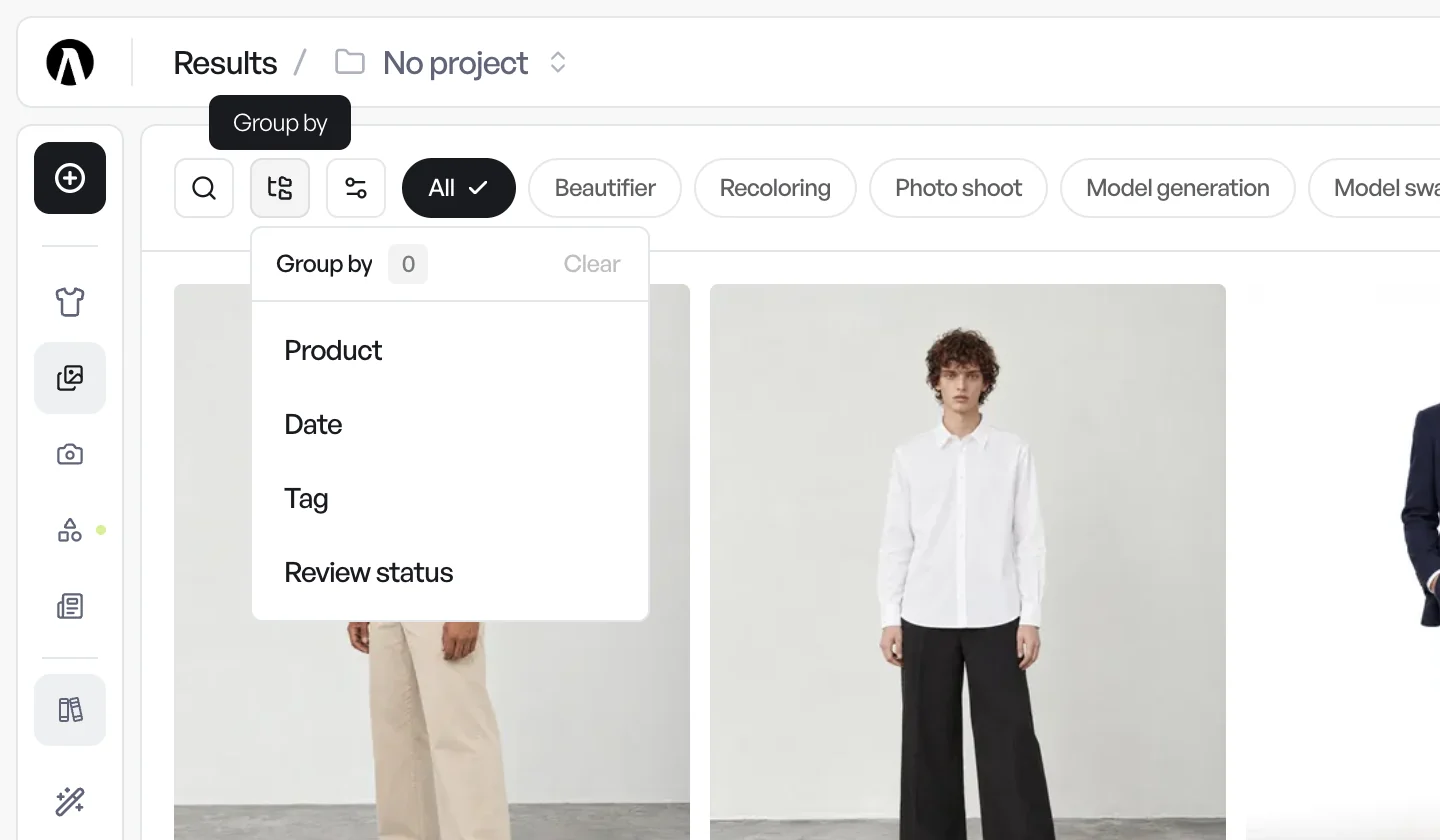Select the partially visible Model swap chip

(1375, 188)
